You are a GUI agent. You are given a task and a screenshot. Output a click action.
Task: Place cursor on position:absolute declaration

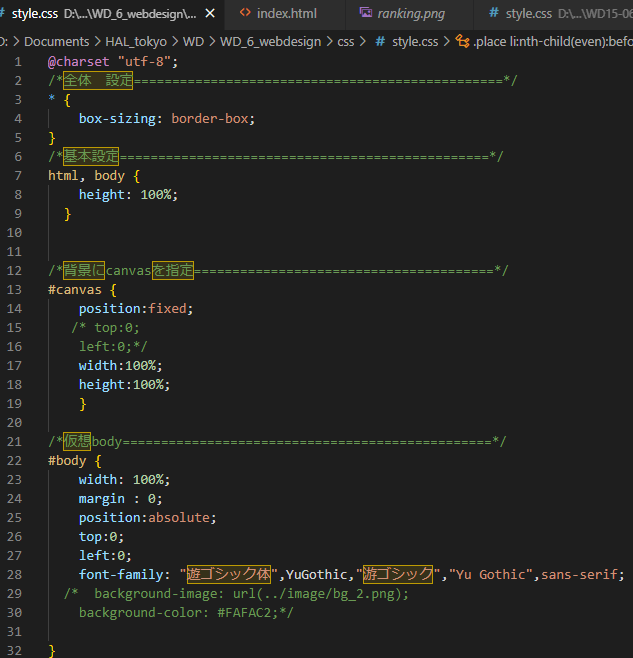[147, 518]
